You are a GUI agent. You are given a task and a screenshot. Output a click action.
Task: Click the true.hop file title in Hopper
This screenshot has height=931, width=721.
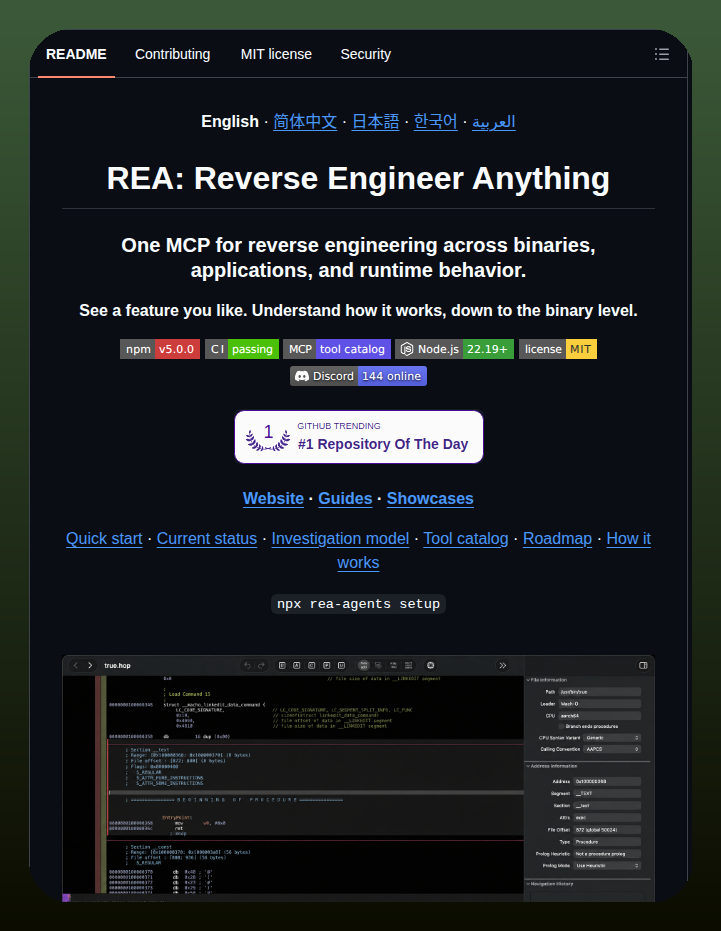pyautogui.click(x=117, y=666)
